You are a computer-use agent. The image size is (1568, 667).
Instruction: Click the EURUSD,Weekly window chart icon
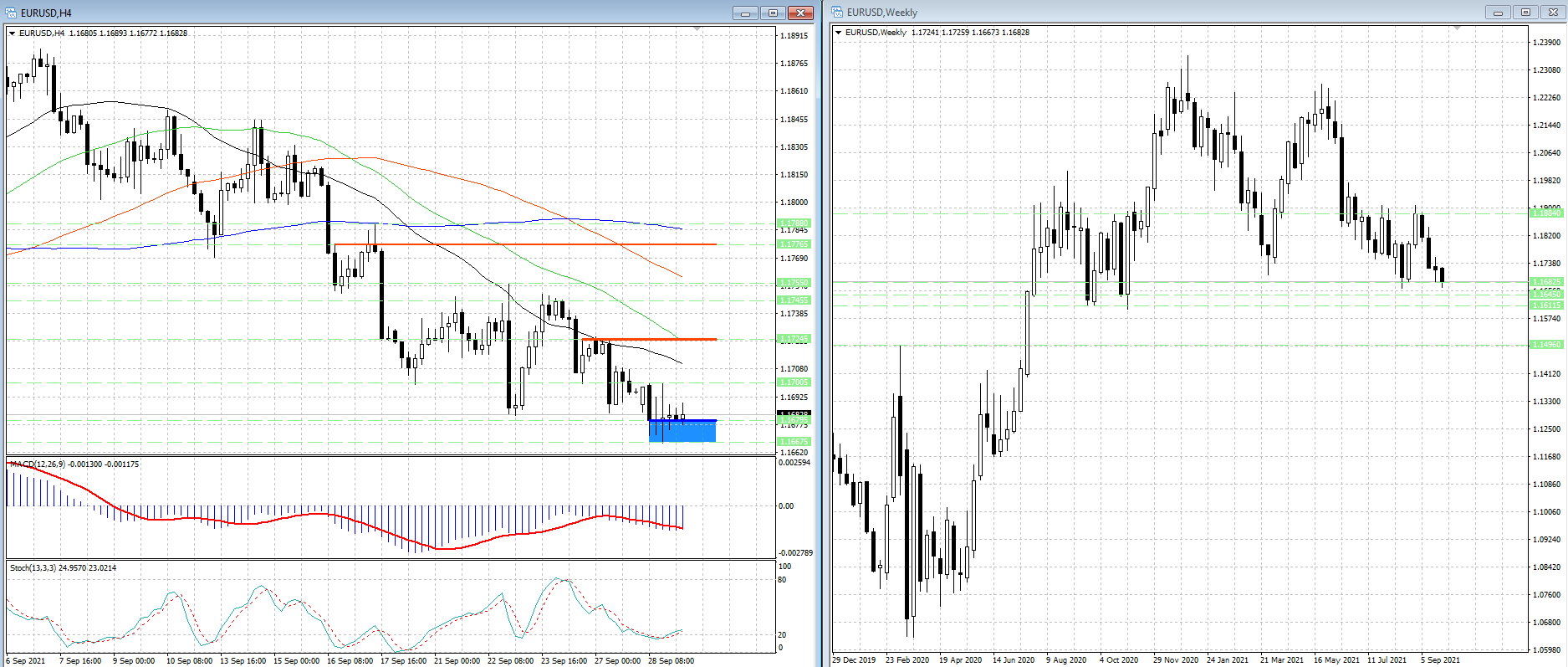click(837, 12)
